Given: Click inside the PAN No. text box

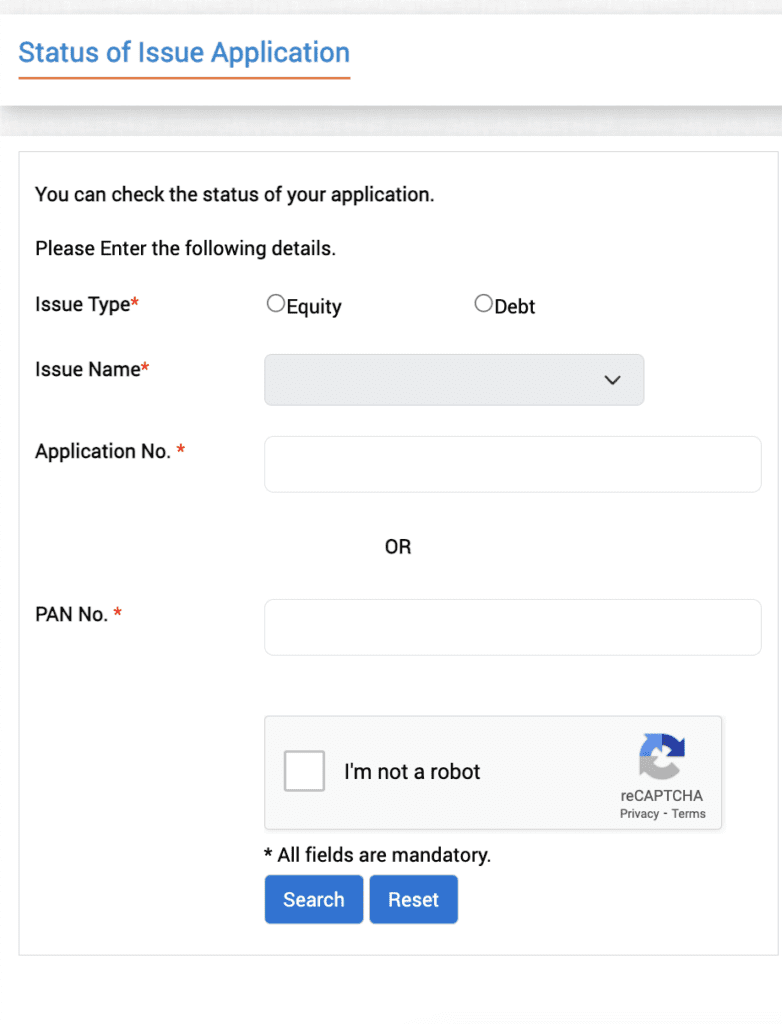Looking at the screenshot, I should click(x=512, y=627).
